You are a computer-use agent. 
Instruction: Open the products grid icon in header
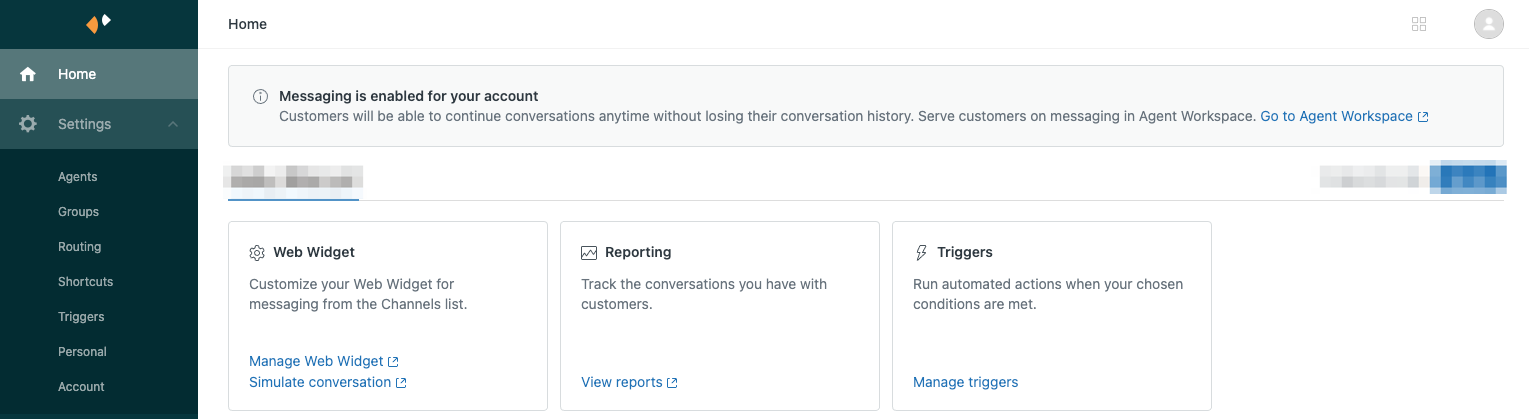click(x=1418, y=24)
